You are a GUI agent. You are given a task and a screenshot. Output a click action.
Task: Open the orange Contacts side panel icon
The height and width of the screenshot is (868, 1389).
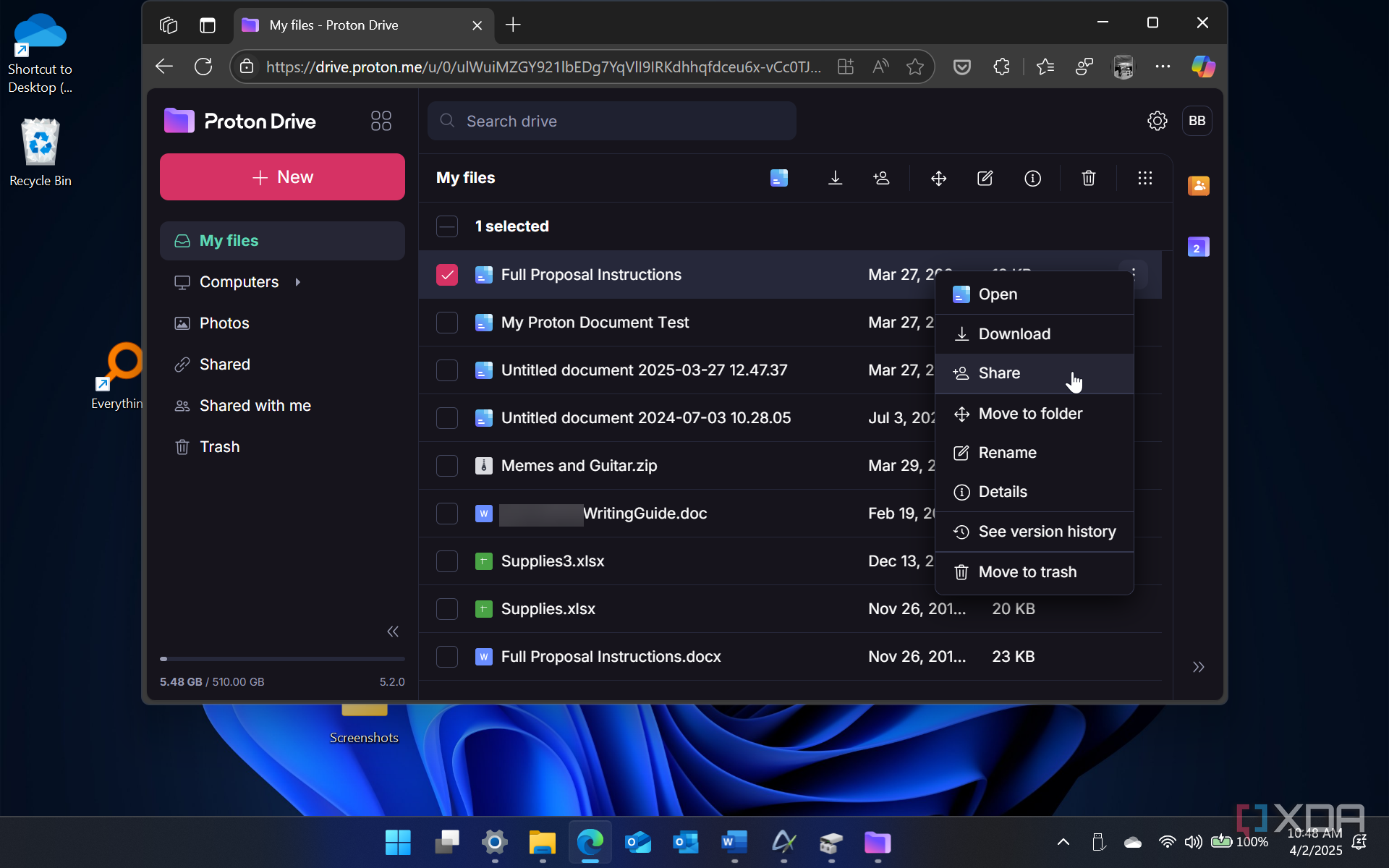click(1198, 186)
